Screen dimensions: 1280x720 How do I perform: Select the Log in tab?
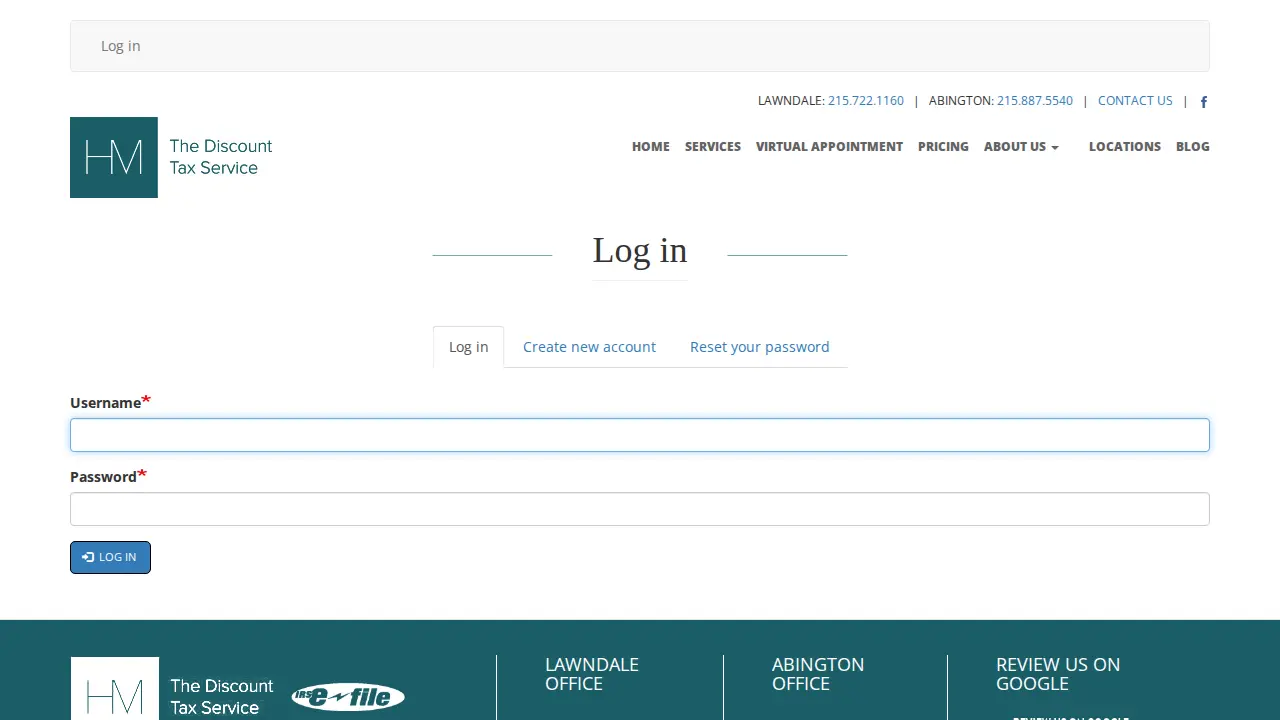pos(468,347)
